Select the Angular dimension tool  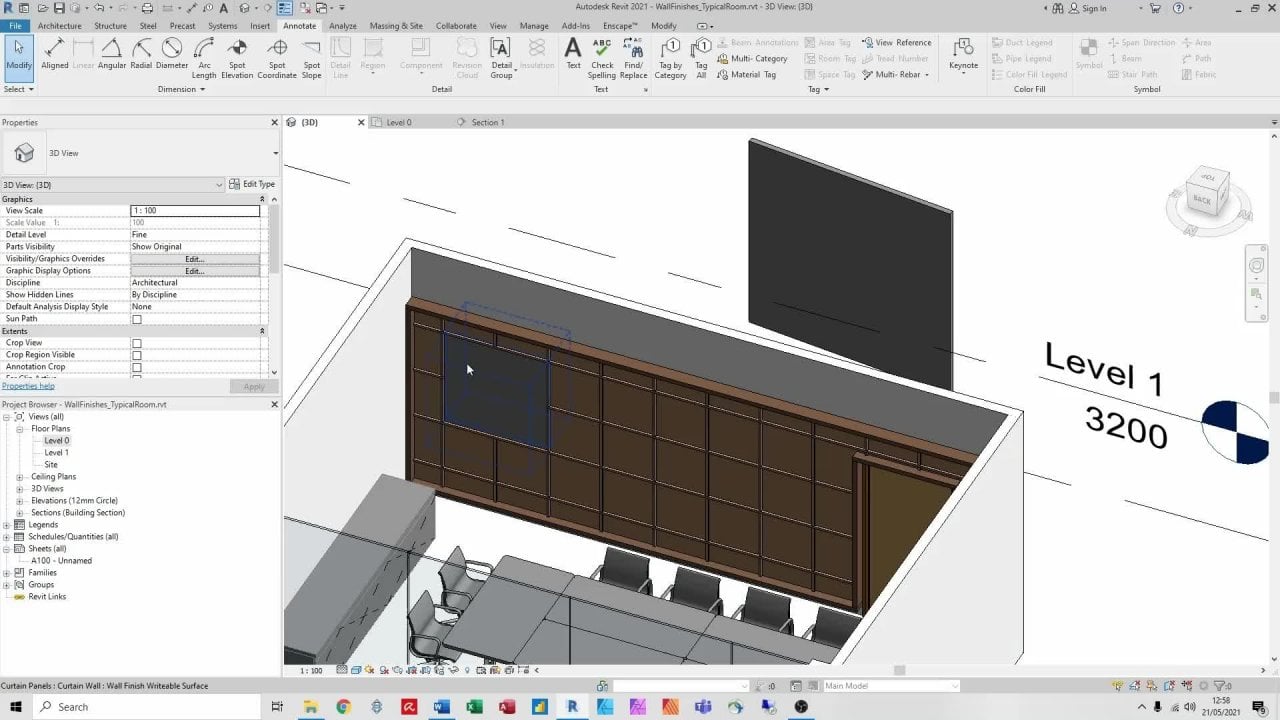(x=112, y=54)
